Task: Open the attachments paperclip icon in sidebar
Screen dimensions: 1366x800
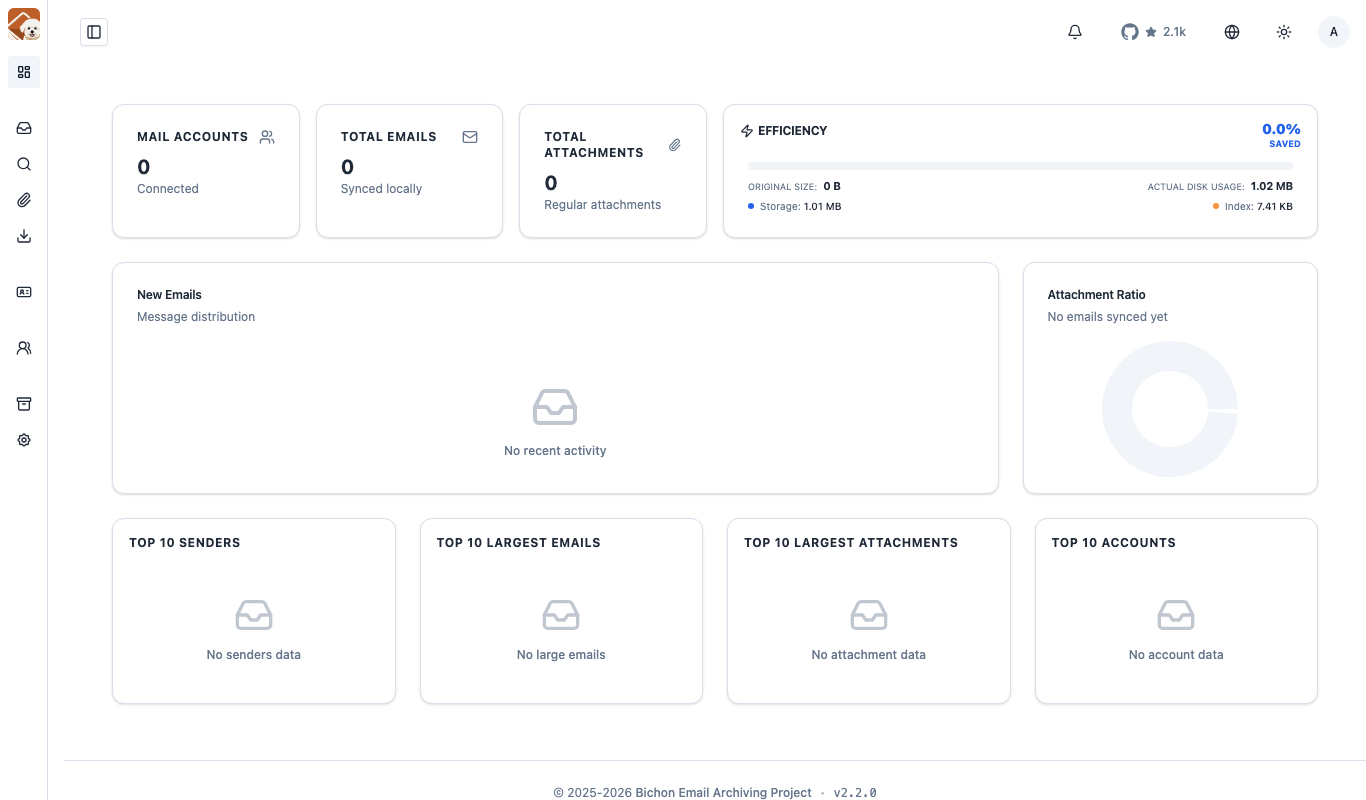Action: tap(24, 200)
